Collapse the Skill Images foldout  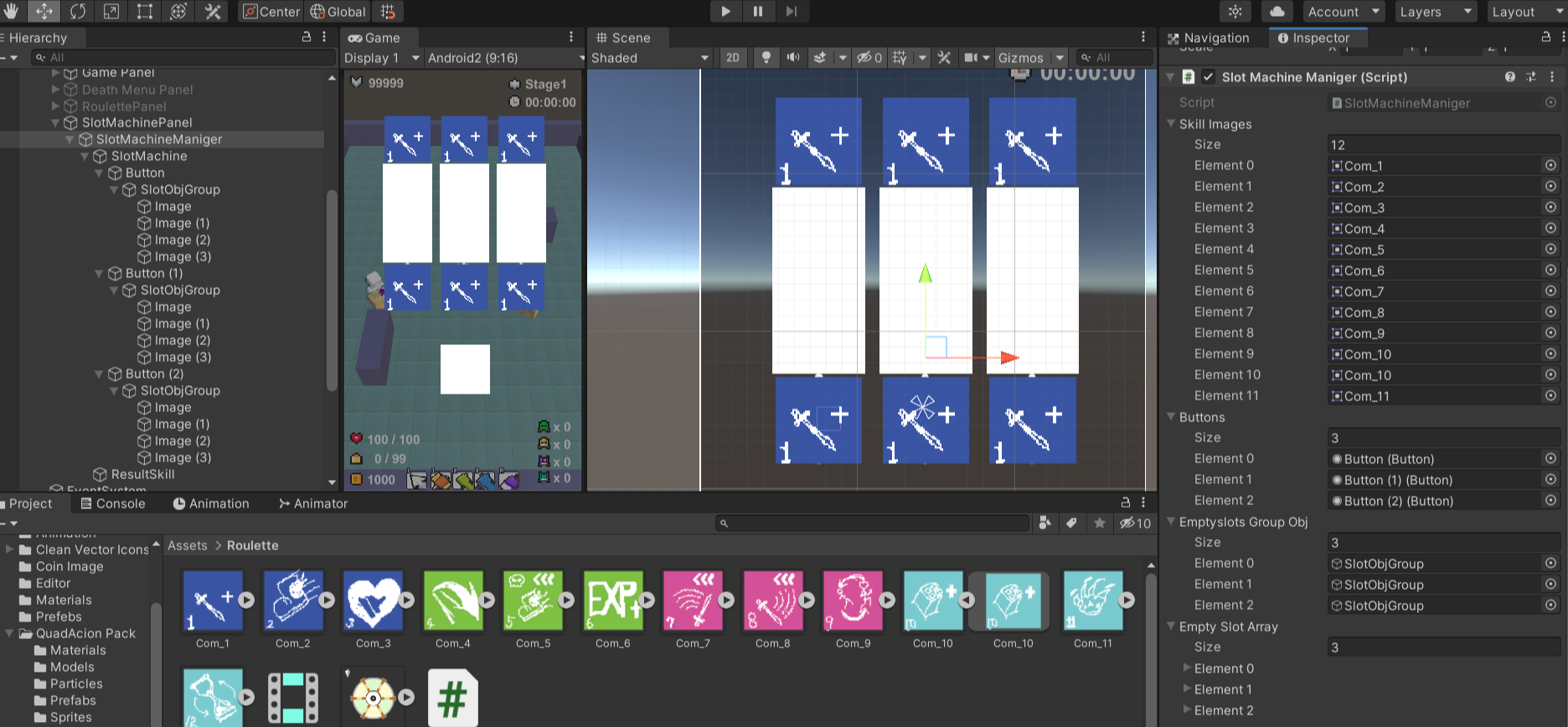point(1171,124)
